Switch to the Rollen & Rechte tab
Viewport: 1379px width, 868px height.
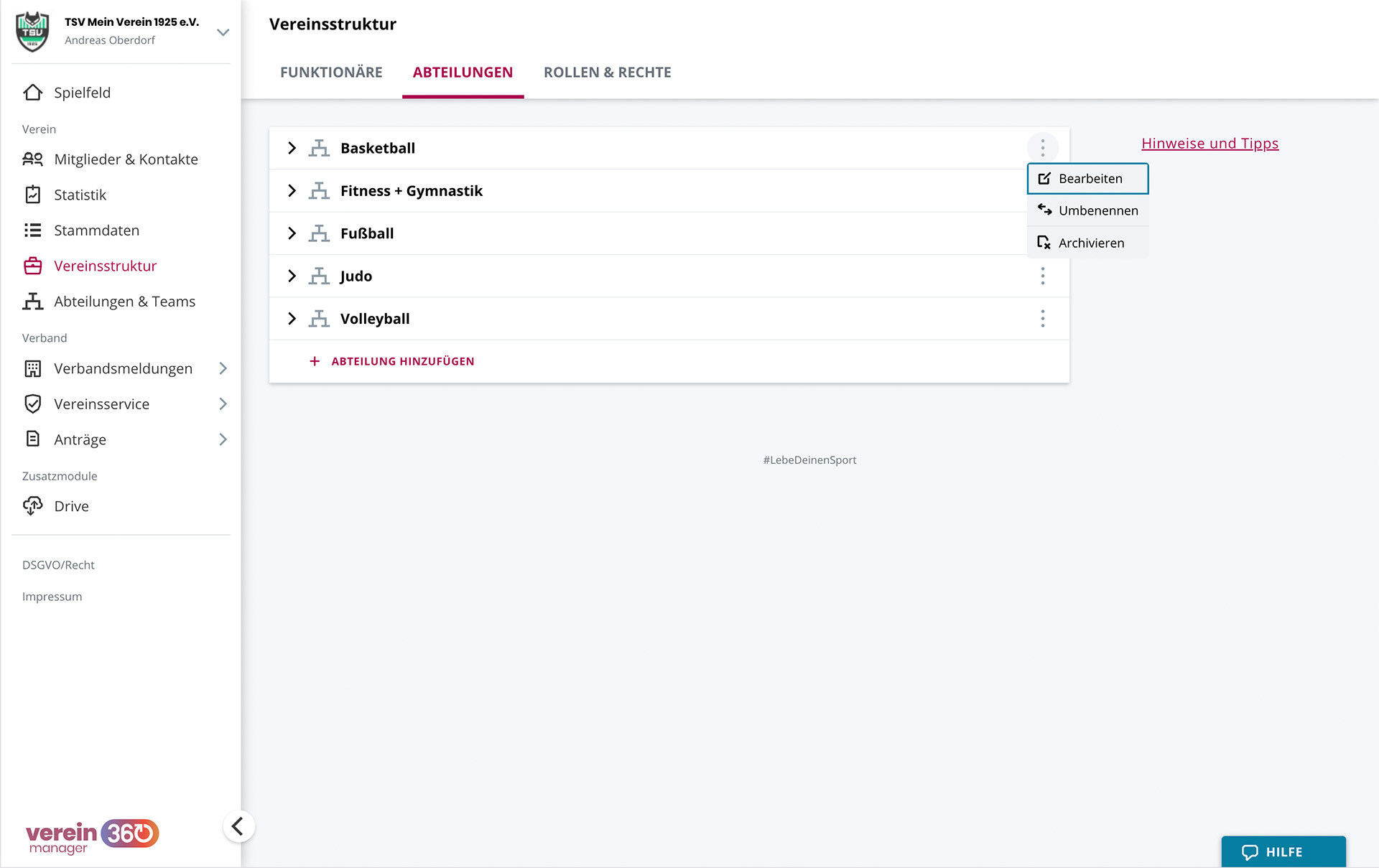click(x=607, y=73)
